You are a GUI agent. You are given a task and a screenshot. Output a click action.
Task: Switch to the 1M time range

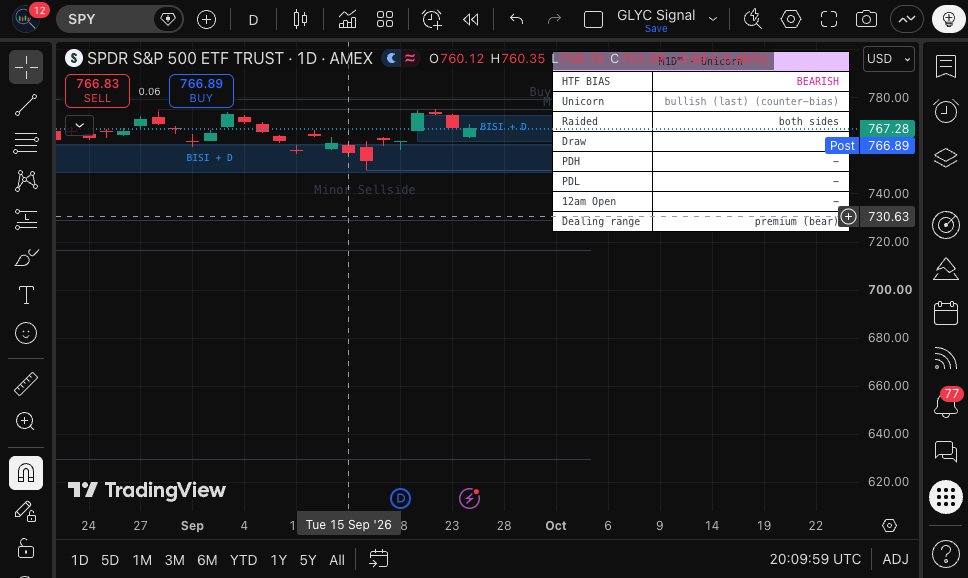pyautogui.click(x=142, y=560)
